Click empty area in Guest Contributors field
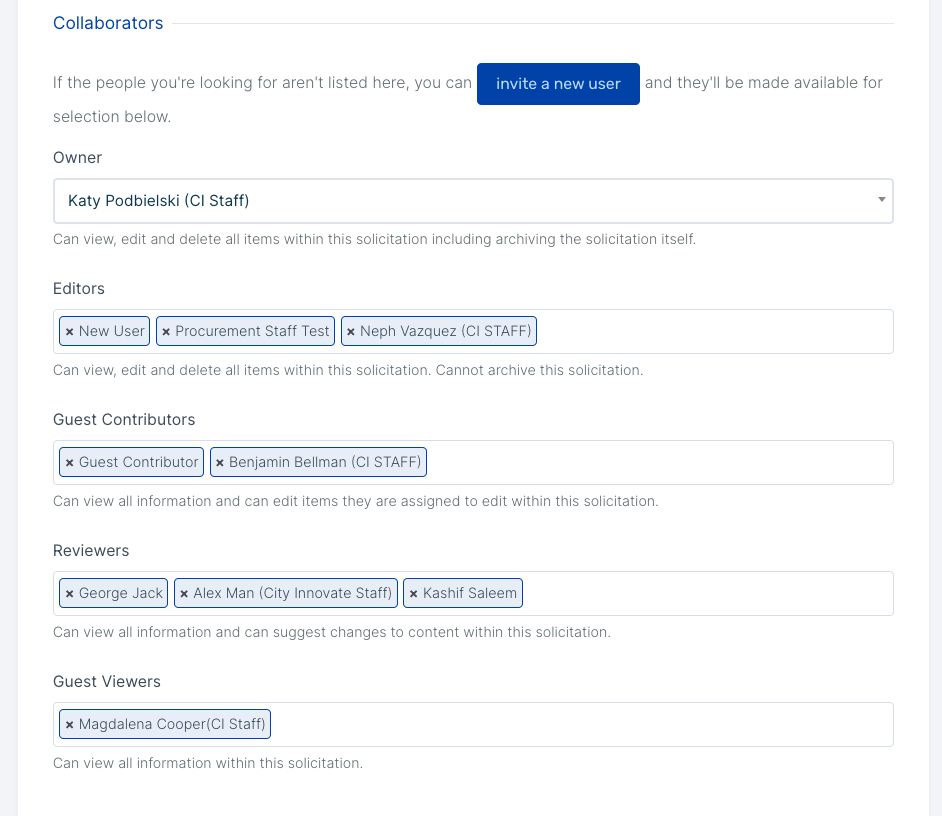The height and width of the screenshot is (816, 942). pyautogui.click(x=660, y=463)
